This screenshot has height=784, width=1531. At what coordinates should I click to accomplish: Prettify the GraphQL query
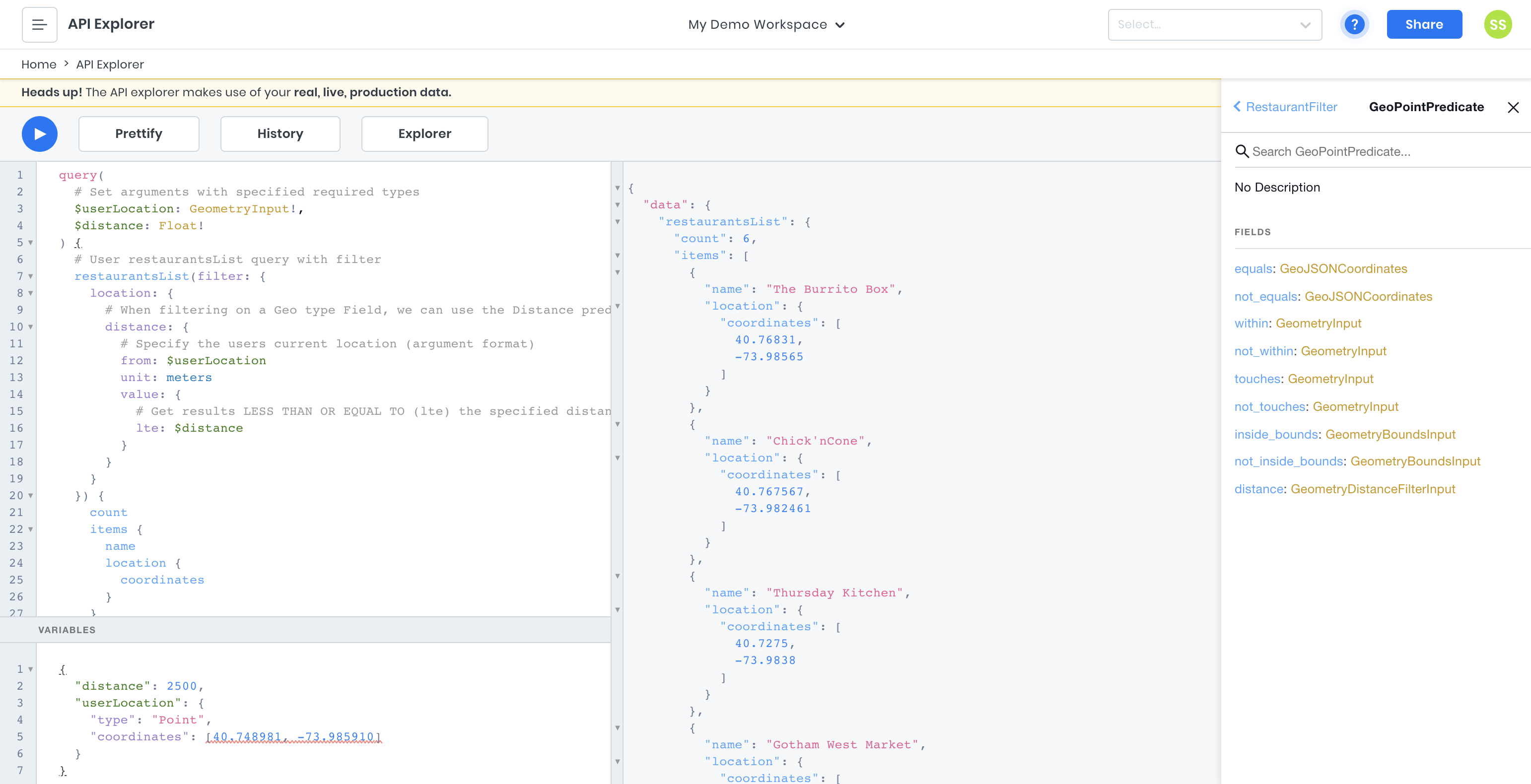pos(139,133)
